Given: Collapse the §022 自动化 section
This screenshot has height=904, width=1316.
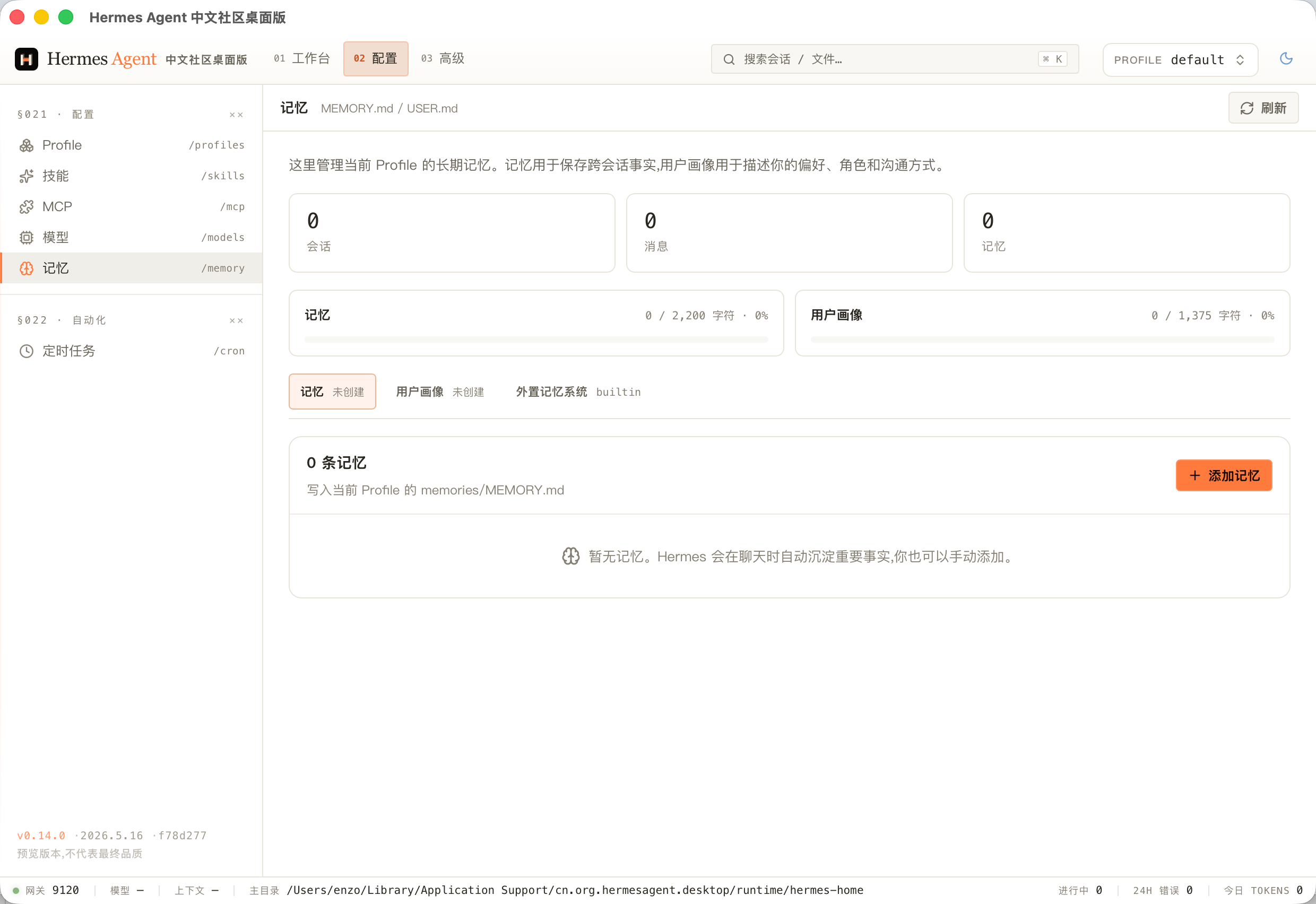Looking at the screenshot, I should pos(236,320).
